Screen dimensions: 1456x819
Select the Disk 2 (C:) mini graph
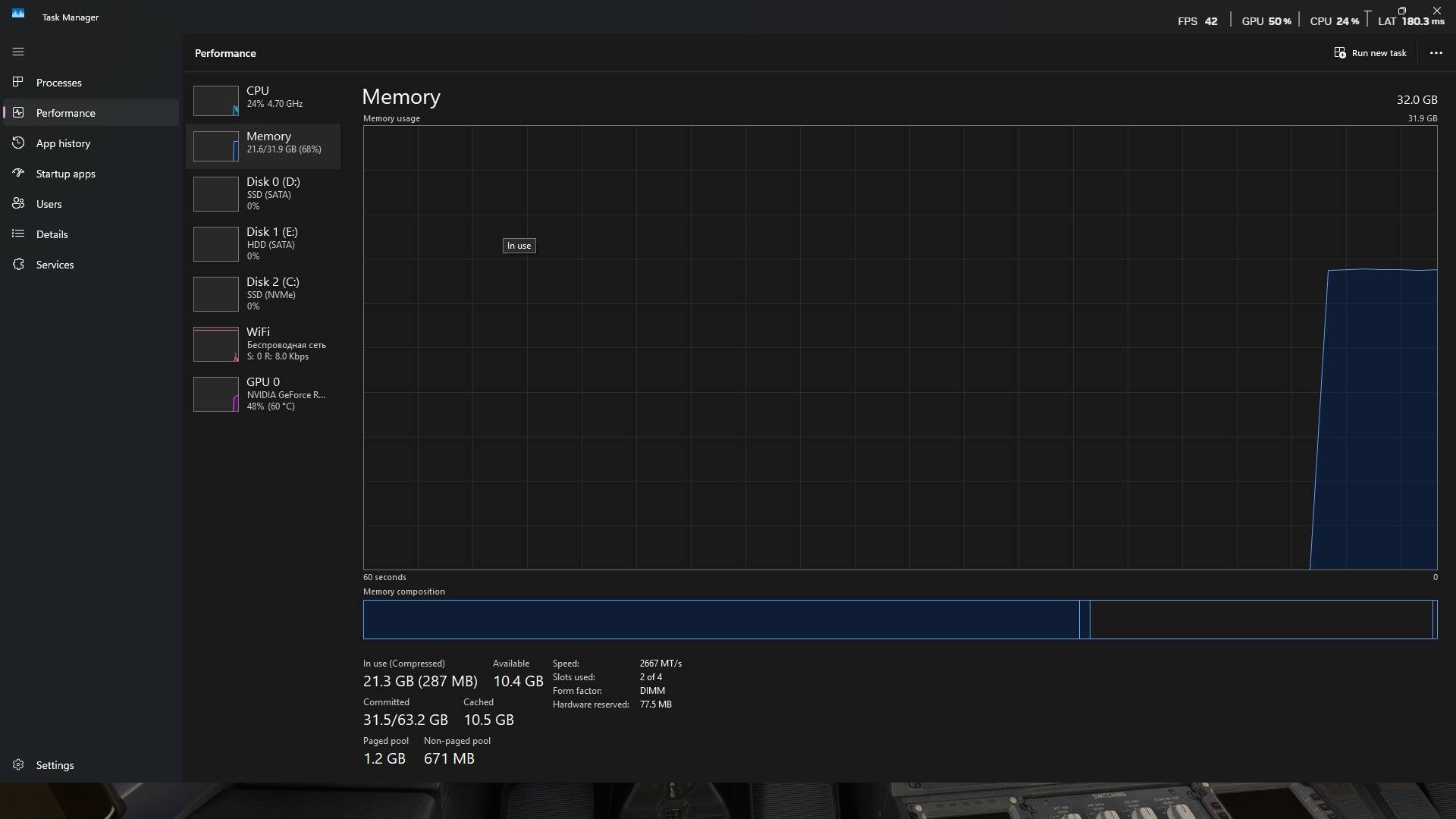tap(216, 294)
